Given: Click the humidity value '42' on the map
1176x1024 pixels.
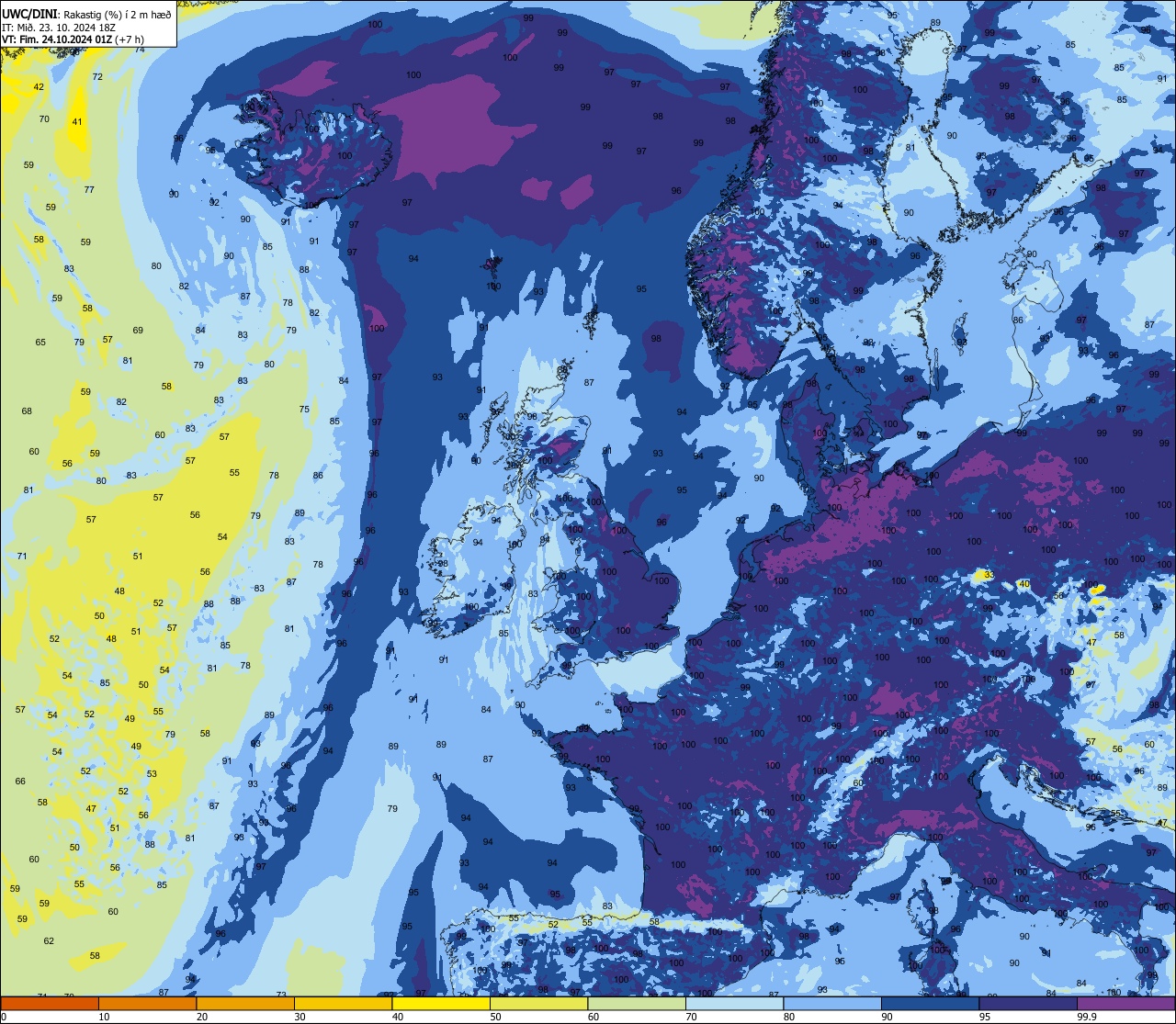Looking at the screenshot, I should 39,87.
